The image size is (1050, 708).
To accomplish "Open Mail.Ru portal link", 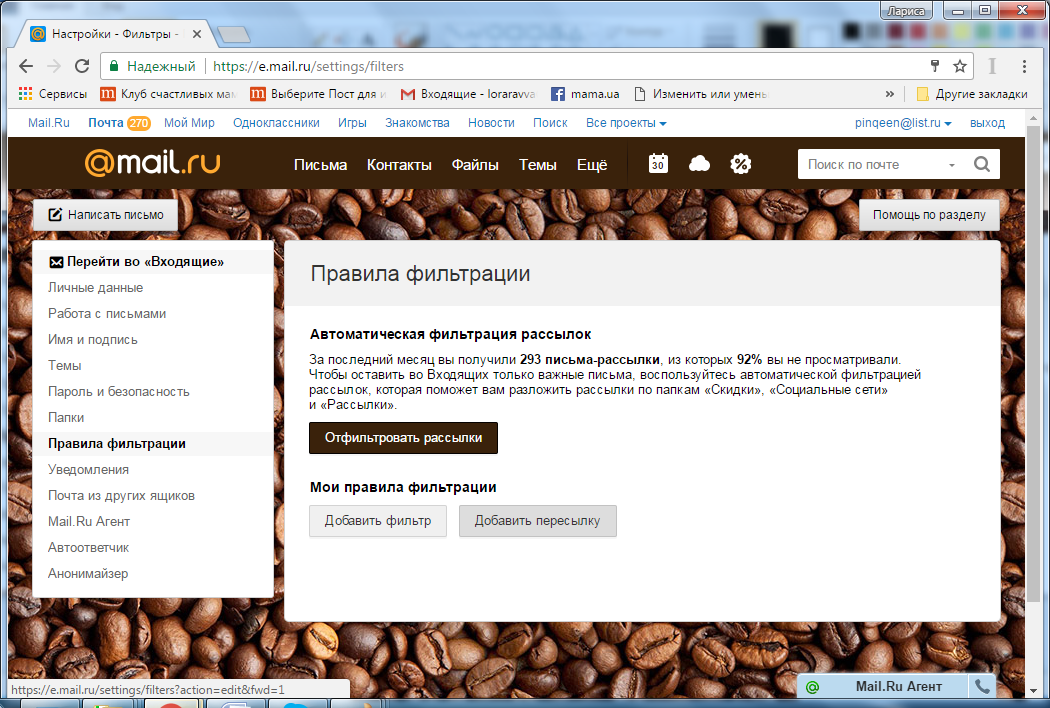I will click(x=49, y=123).
